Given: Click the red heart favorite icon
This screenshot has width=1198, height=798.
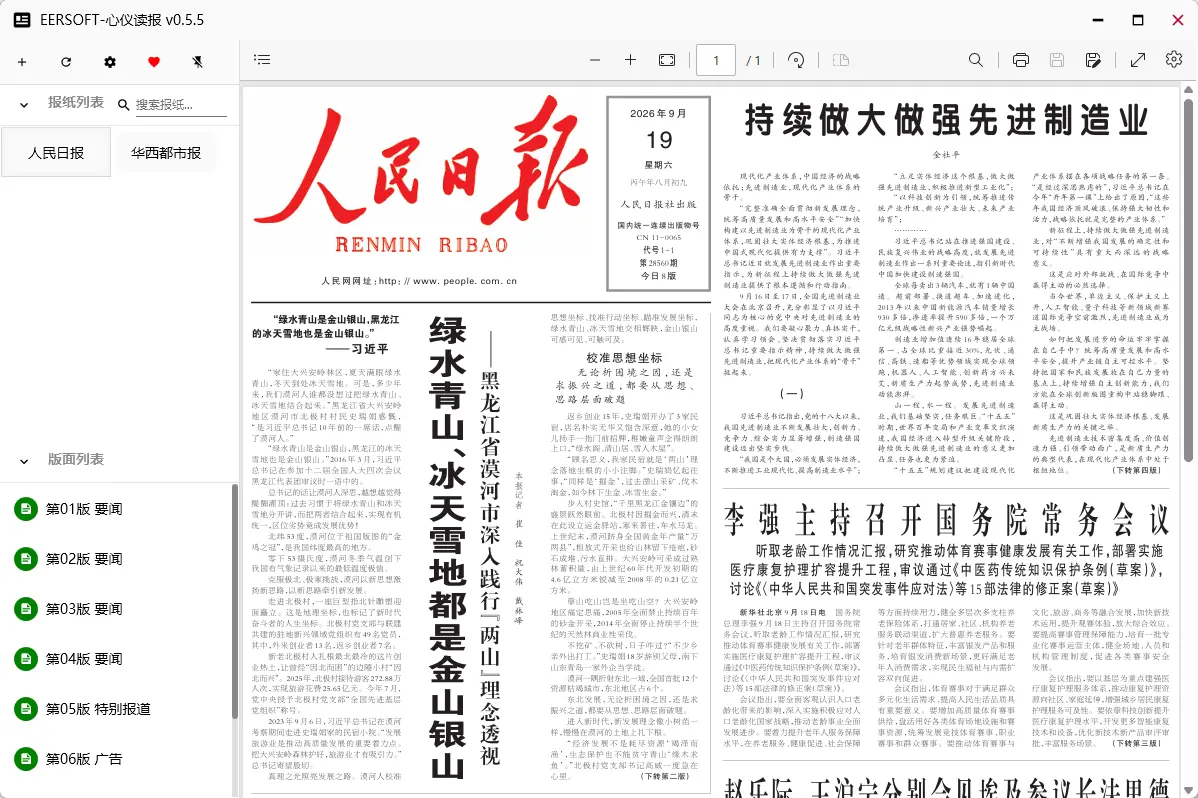Looking at the screenshot, I should pyautogui.click(x=154, y=62).
